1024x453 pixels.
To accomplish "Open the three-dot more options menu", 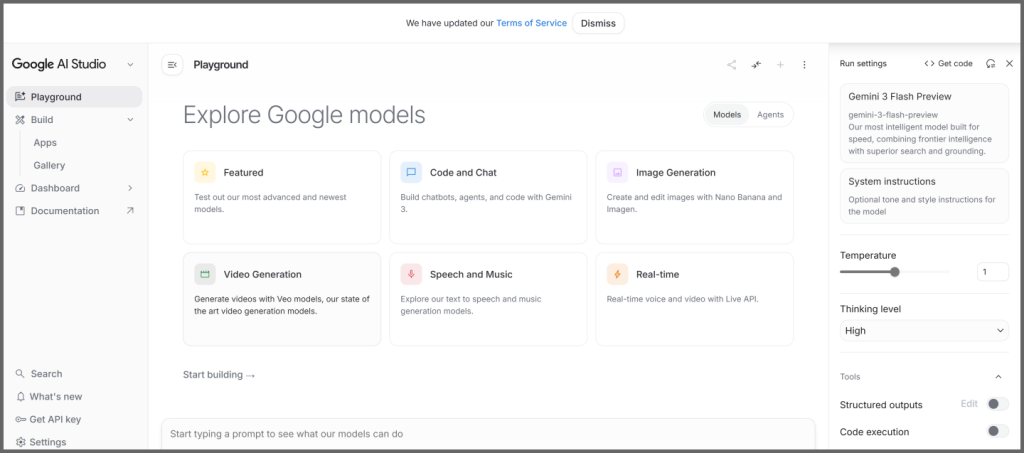I will point(804,65).
